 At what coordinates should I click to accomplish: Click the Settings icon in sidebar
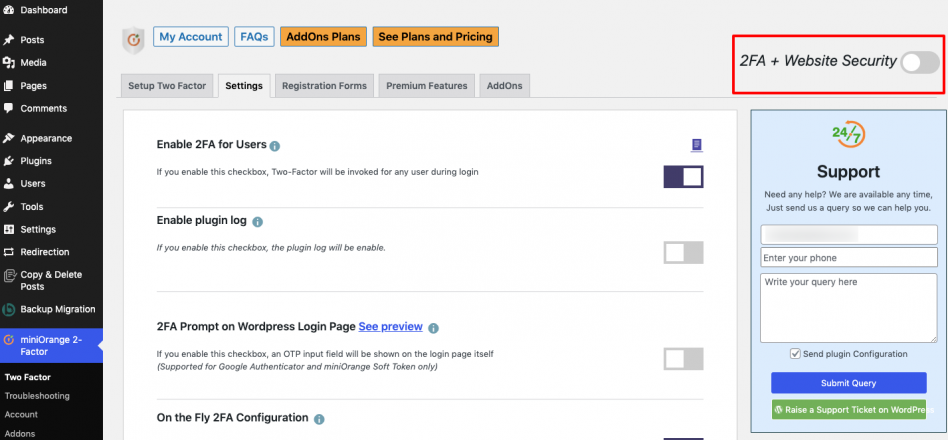(8, 229)
